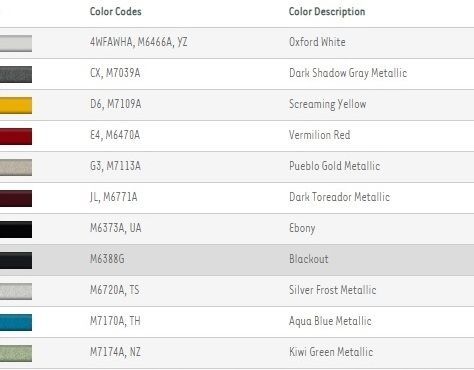Click the Aqua Blue Metallic description
The height and width of the screenshot is (370, 474).
330,321
